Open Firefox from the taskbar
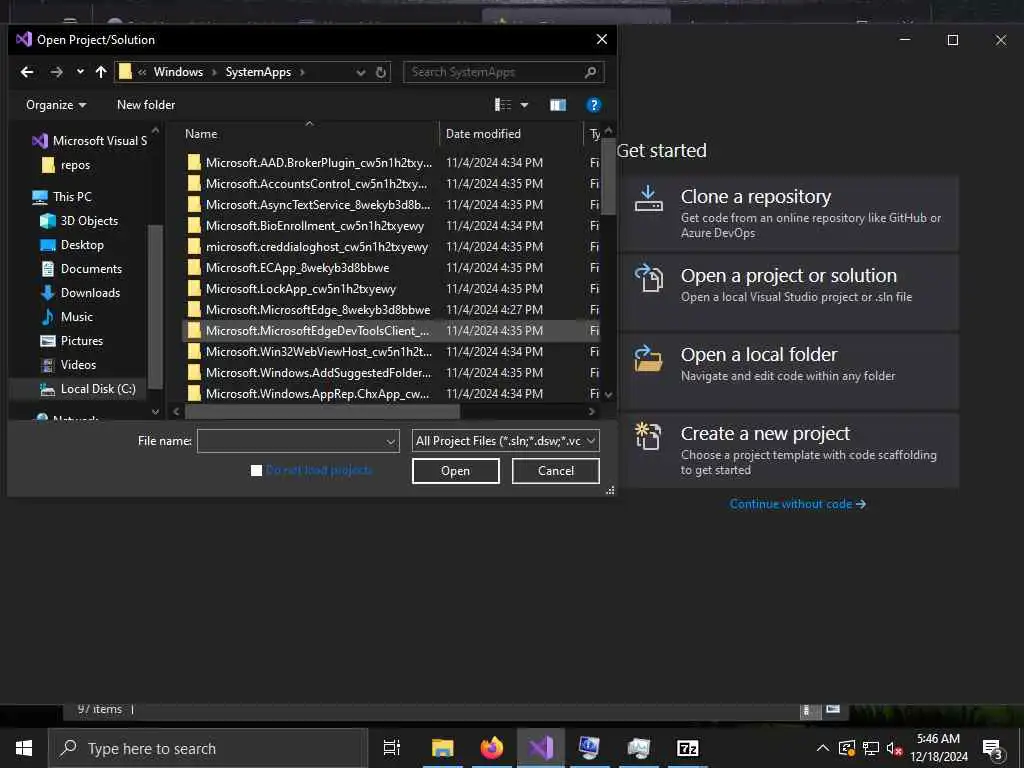1024x768 pixels. [492, 748]
